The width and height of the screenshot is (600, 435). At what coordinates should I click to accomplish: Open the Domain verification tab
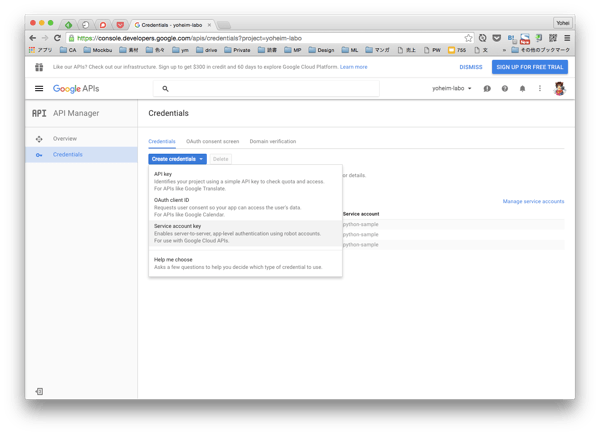tap(272, 141)
